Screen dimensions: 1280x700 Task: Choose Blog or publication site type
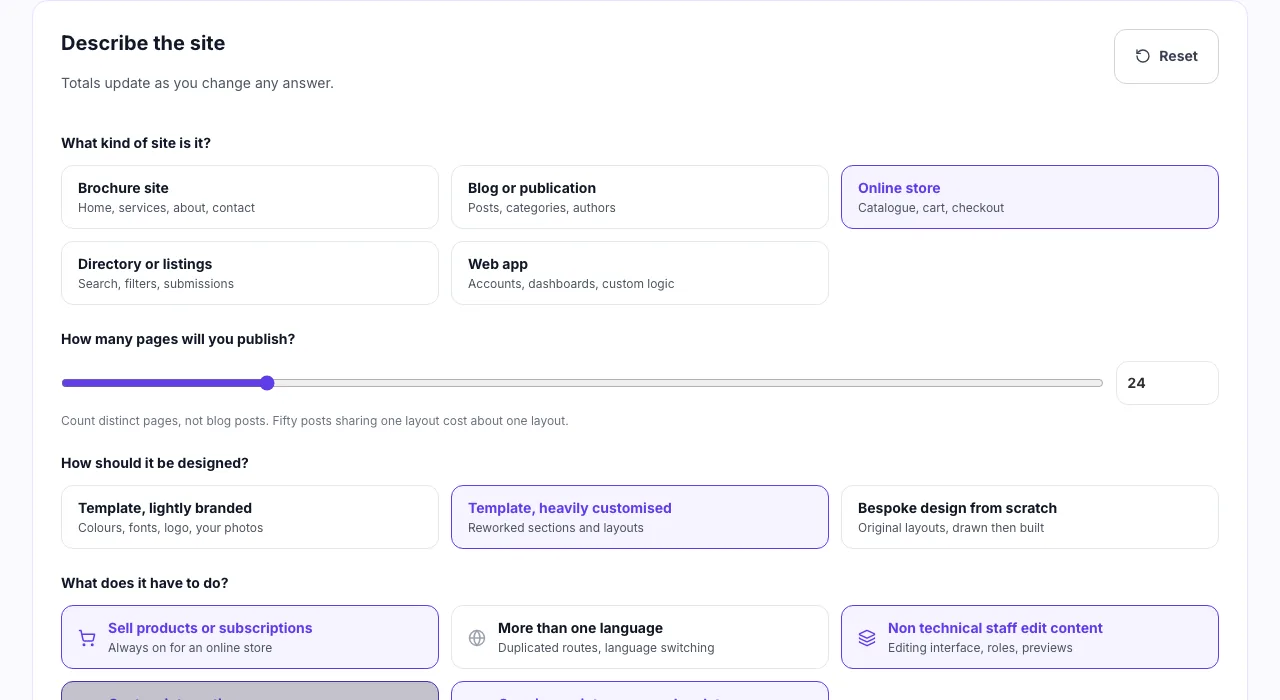coord(640,197)
